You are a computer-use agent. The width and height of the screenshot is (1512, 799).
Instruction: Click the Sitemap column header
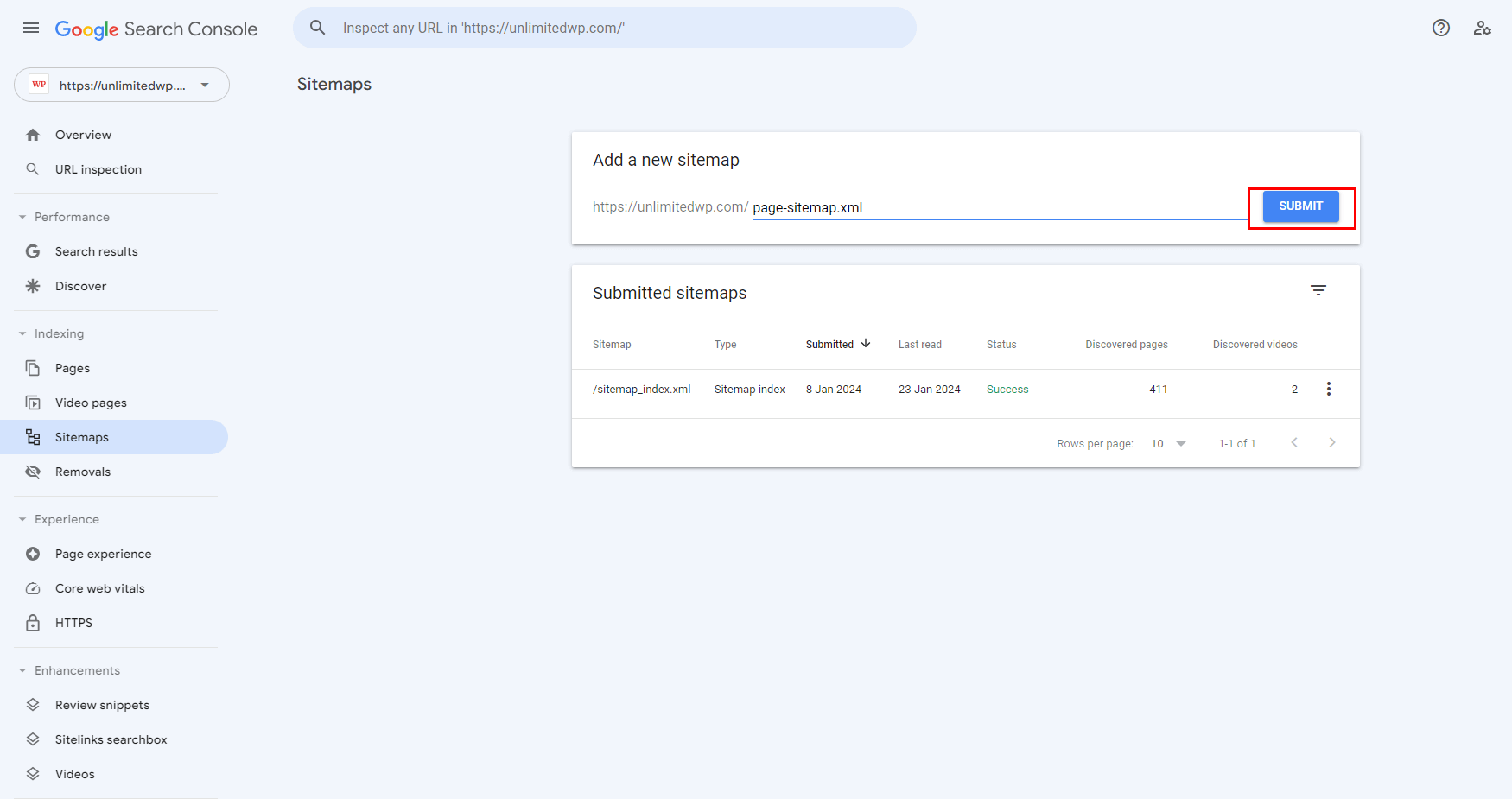click(612, 345)
